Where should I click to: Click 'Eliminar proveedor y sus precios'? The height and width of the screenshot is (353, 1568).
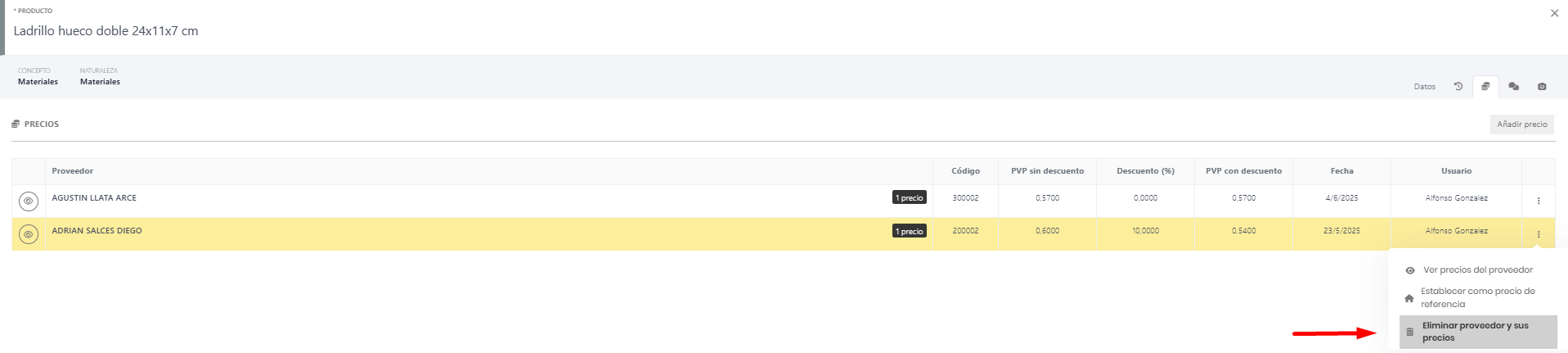point(1477,332)
